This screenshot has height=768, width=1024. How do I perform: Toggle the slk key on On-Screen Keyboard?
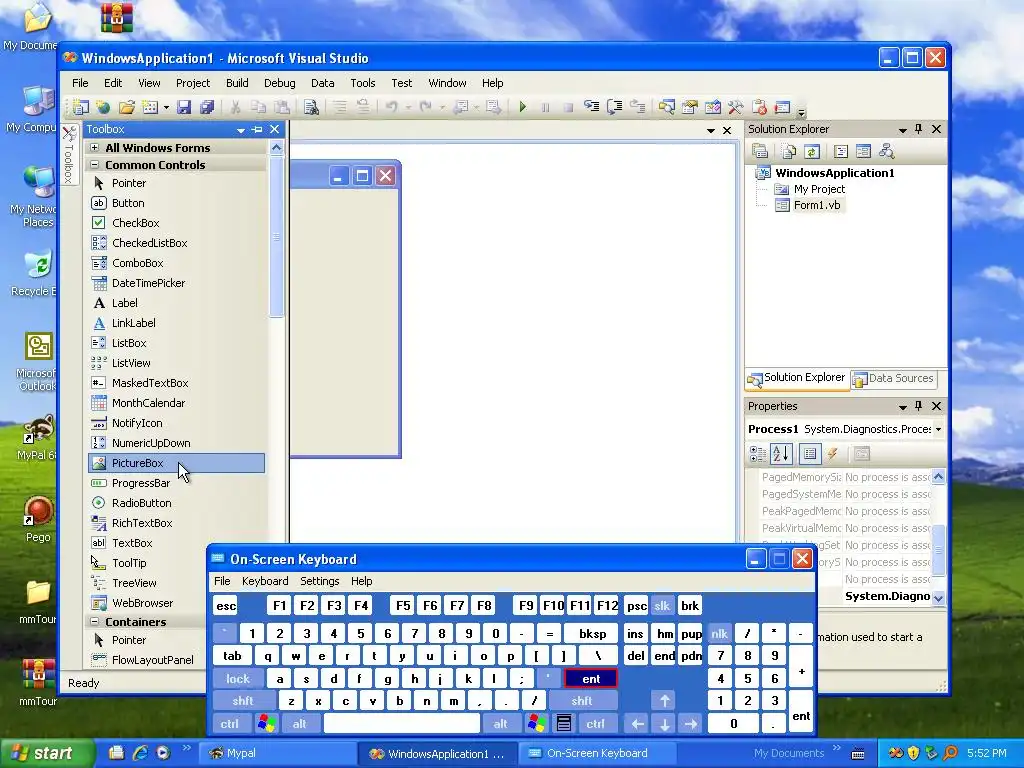click(x=662, y=605)
